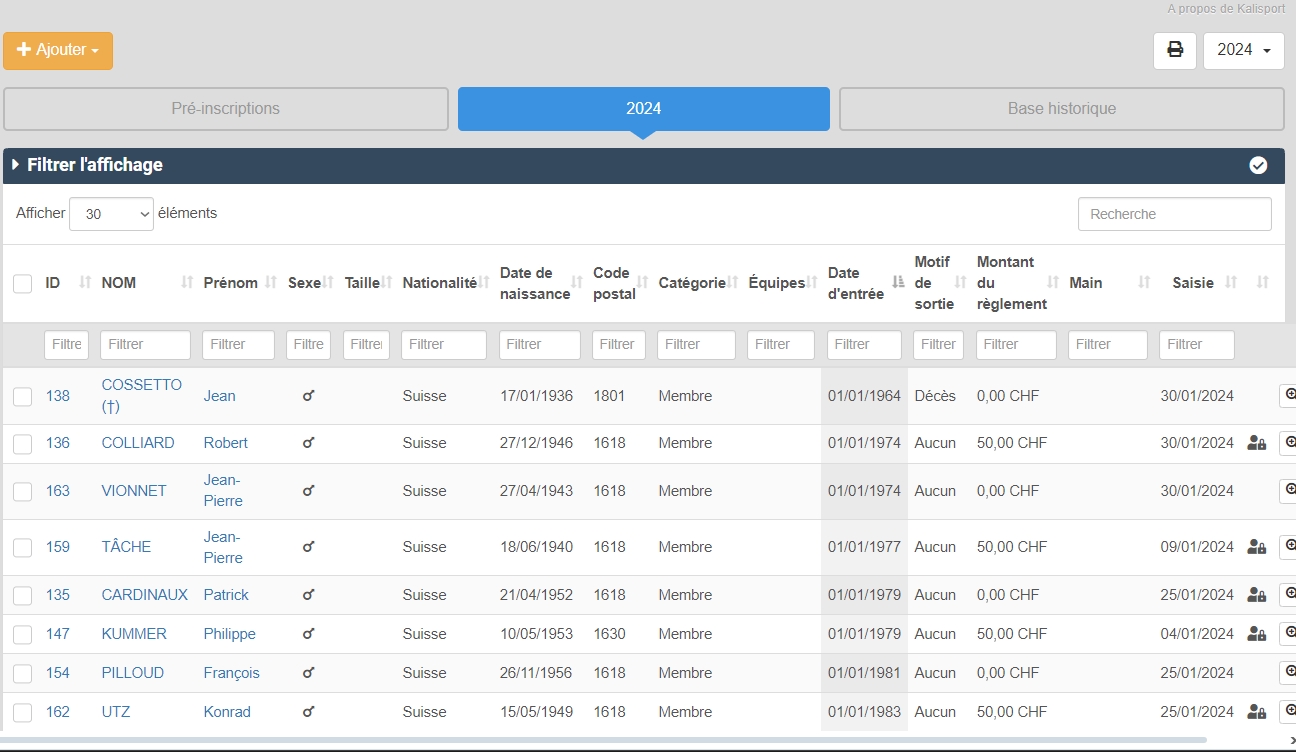
Task: Switch to the Pré-inscriptions tab
Action: [x=226, y=109]
